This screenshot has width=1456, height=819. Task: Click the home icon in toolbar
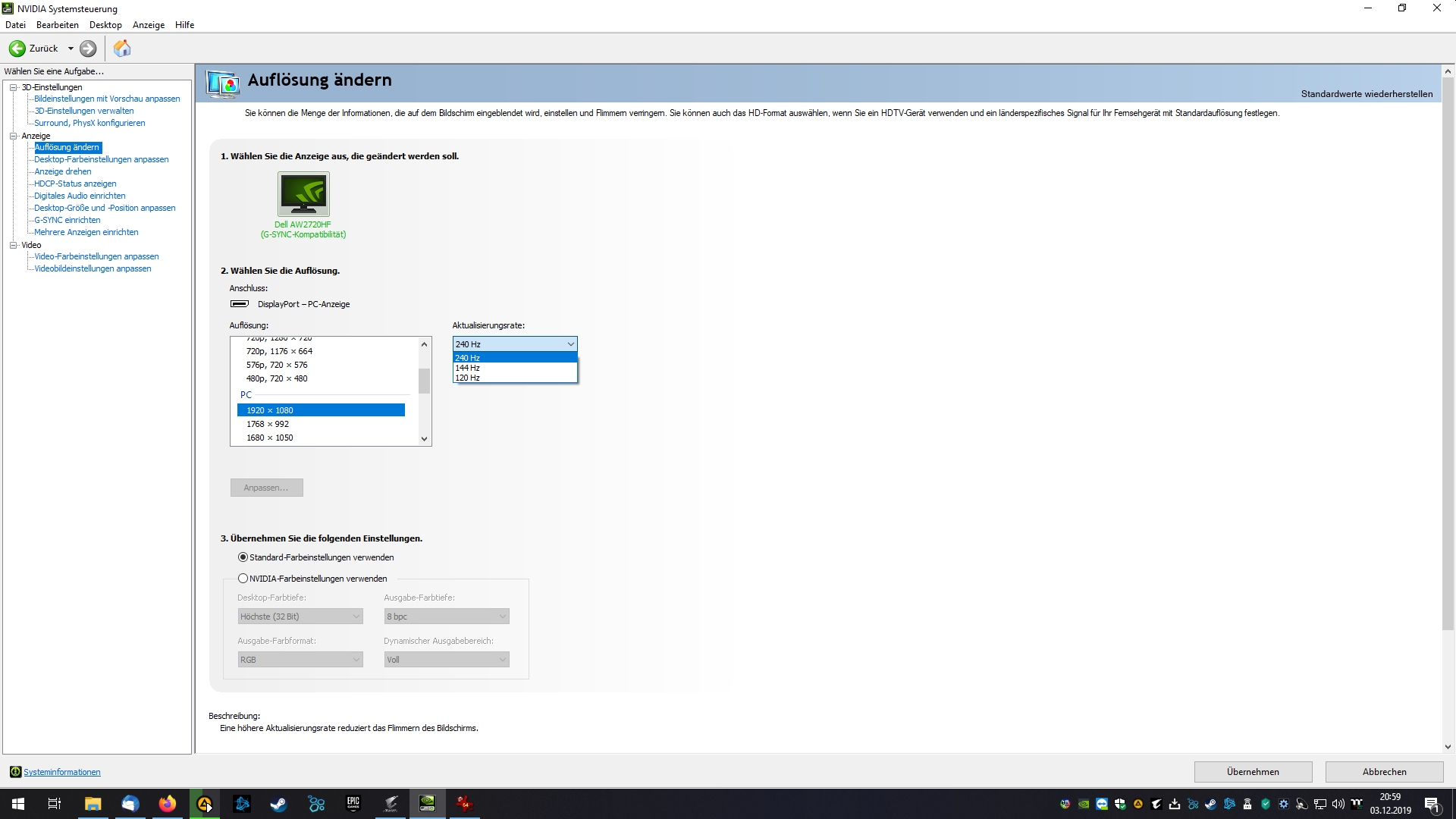point(122,49)
